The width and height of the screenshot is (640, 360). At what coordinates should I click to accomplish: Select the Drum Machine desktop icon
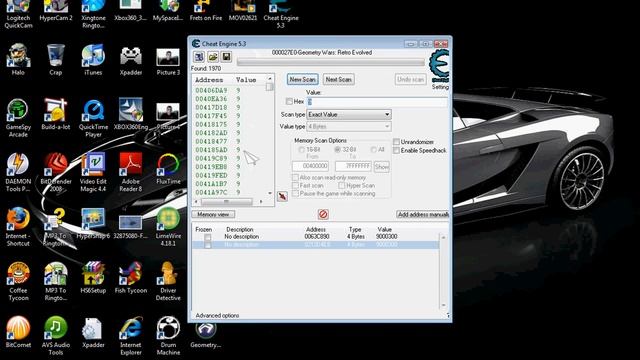tap(168, 336)
